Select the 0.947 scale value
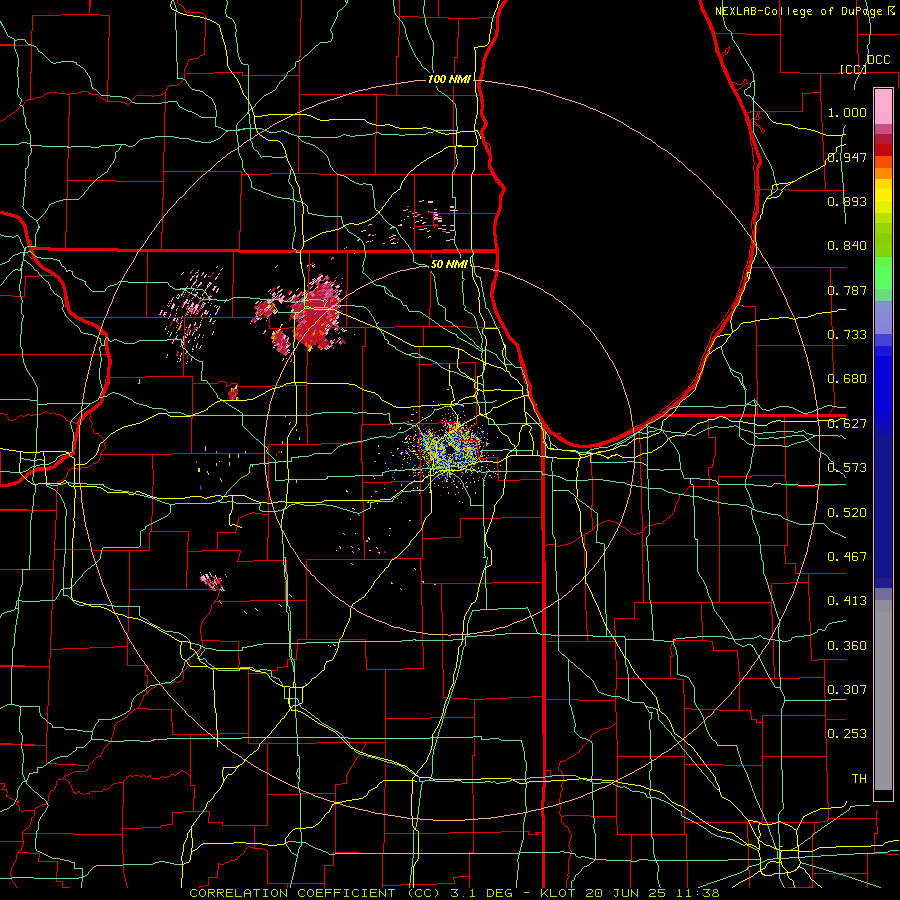Image resolution: width=900 pixels, height=900 pixels. click(847, 157)
